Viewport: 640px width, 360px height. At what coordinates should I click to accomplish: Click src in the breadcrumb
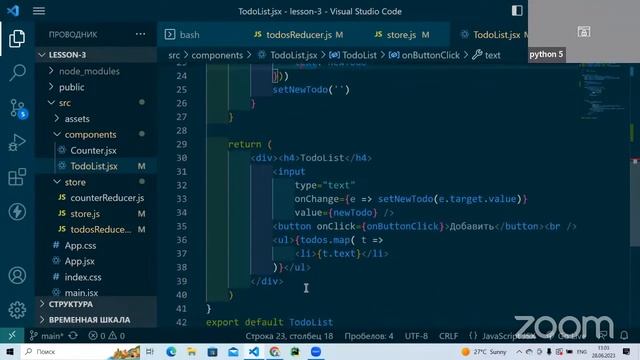pos(174,55)
